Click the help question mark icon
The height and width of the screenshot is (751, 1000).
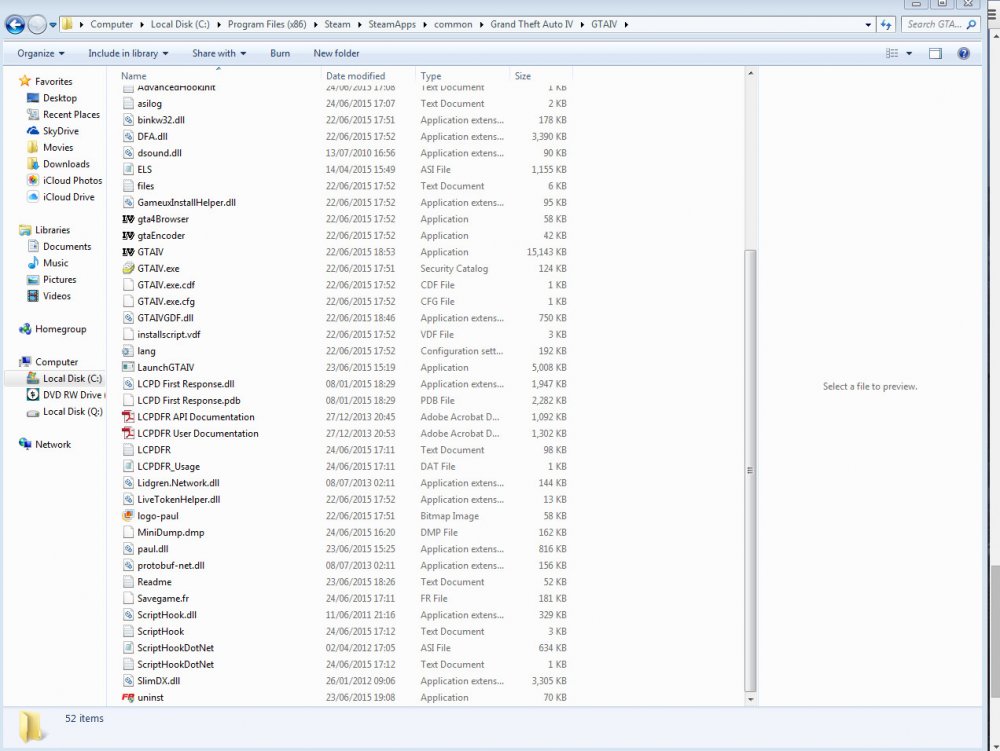click(963, 54)
